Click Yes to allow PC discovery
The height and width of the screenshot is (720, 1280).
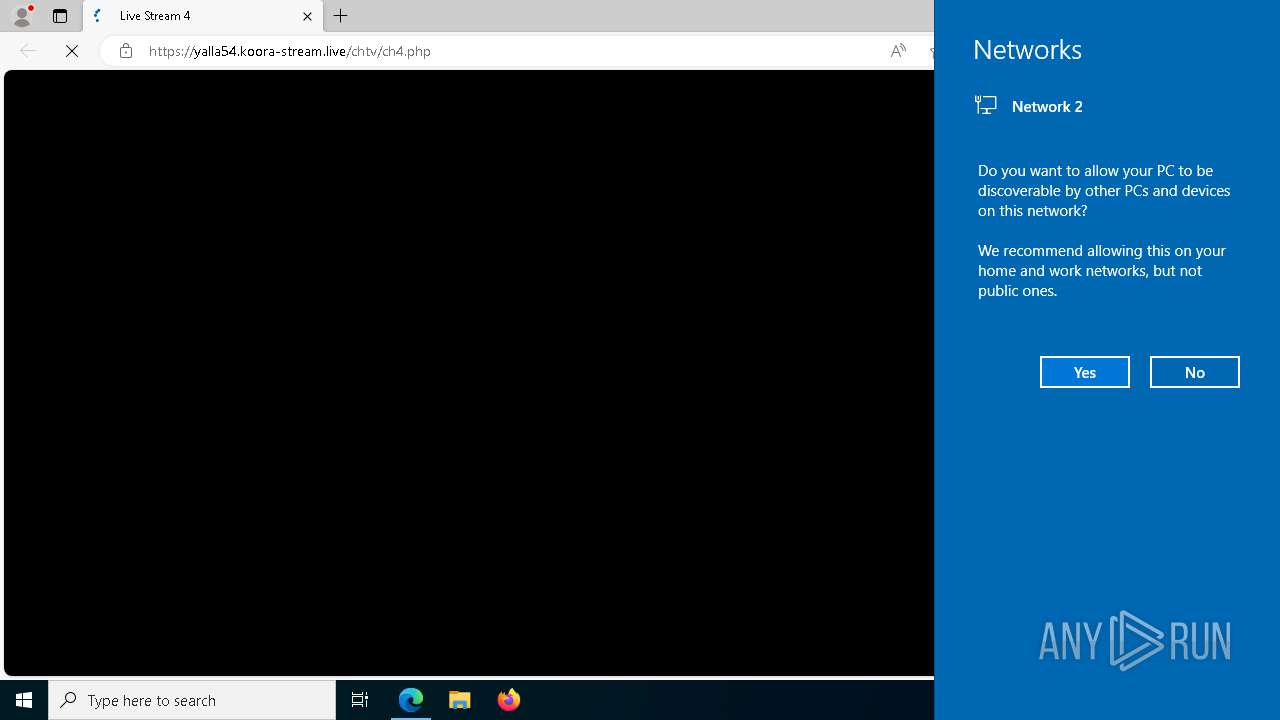tap(1085, 372)
